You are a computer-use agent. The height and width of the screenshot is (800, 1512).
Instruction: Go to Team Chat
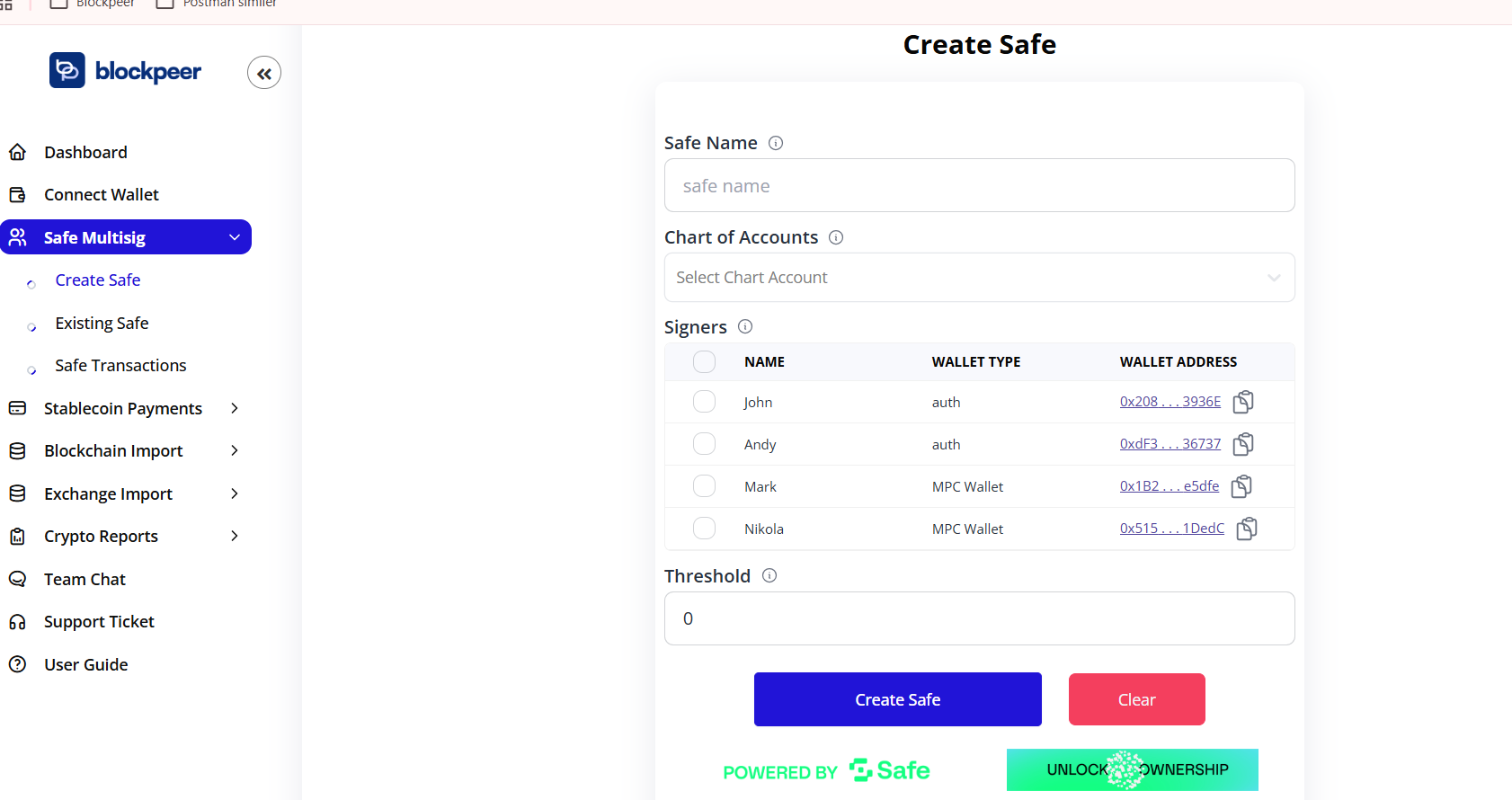coord(84,580)
